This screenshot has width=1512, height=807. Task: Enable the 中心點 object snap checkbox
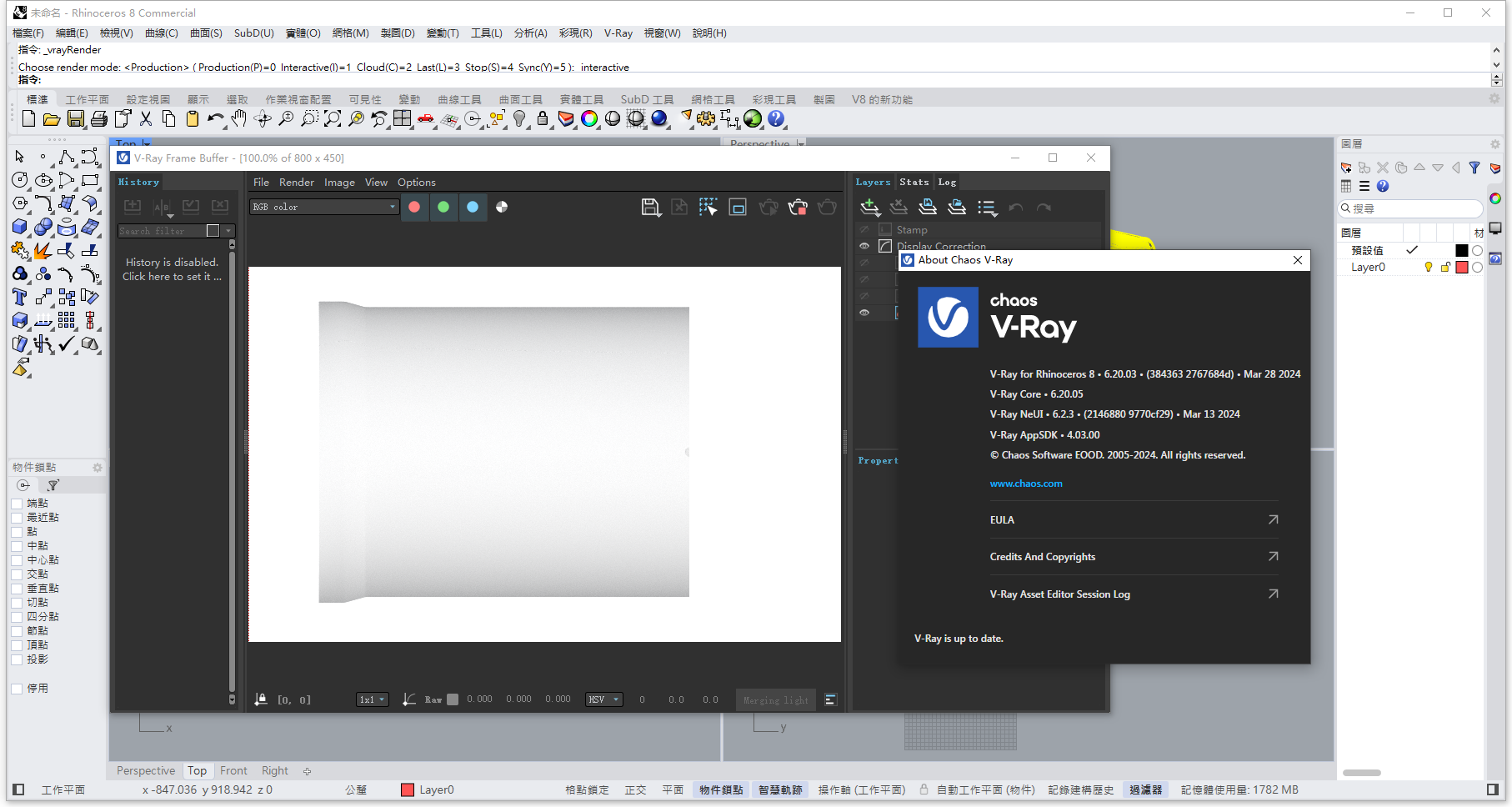point(17,560)
